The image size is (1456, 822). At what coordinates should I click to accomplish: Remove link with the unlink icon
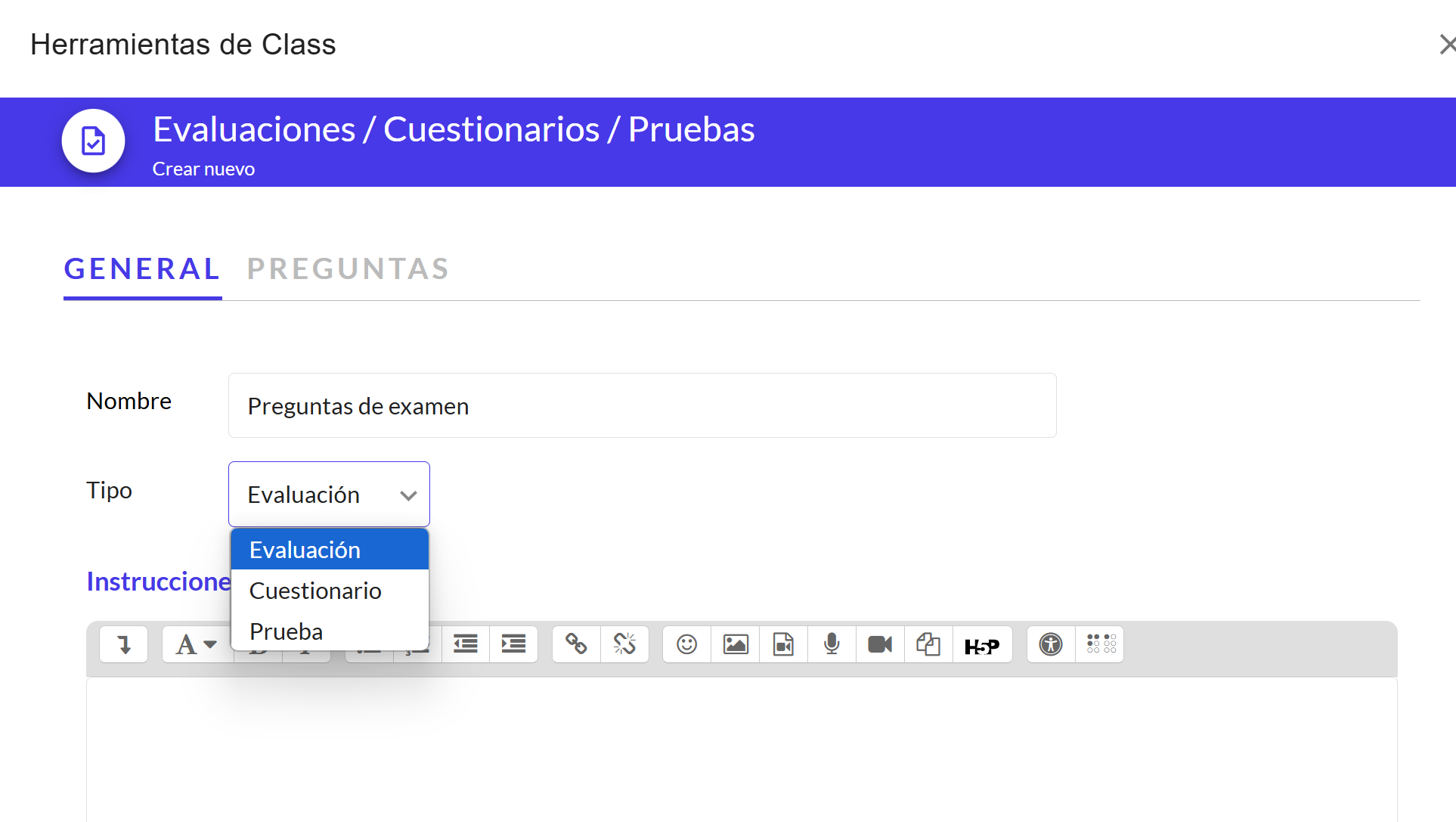(x=625, y=644)
